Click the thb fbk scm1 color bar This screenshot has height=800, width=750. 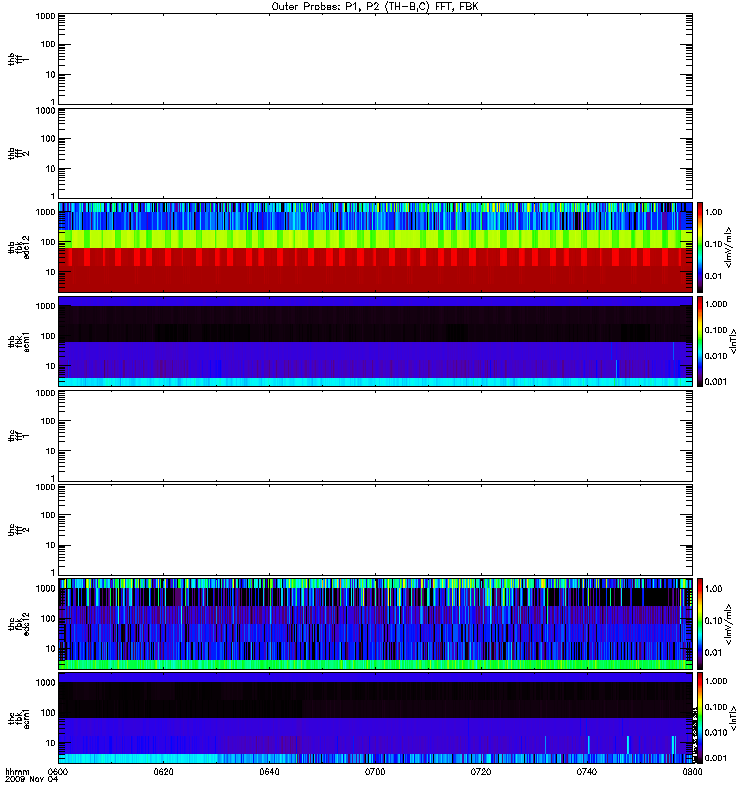click(700, 341)
